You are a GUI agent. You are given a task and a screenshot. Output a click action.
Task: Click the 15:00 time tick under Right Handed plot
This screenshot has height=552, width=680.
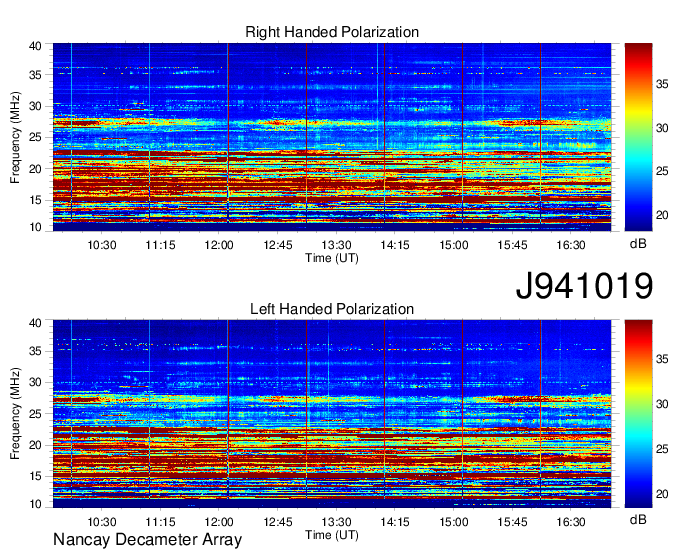[x=454, y=245]
